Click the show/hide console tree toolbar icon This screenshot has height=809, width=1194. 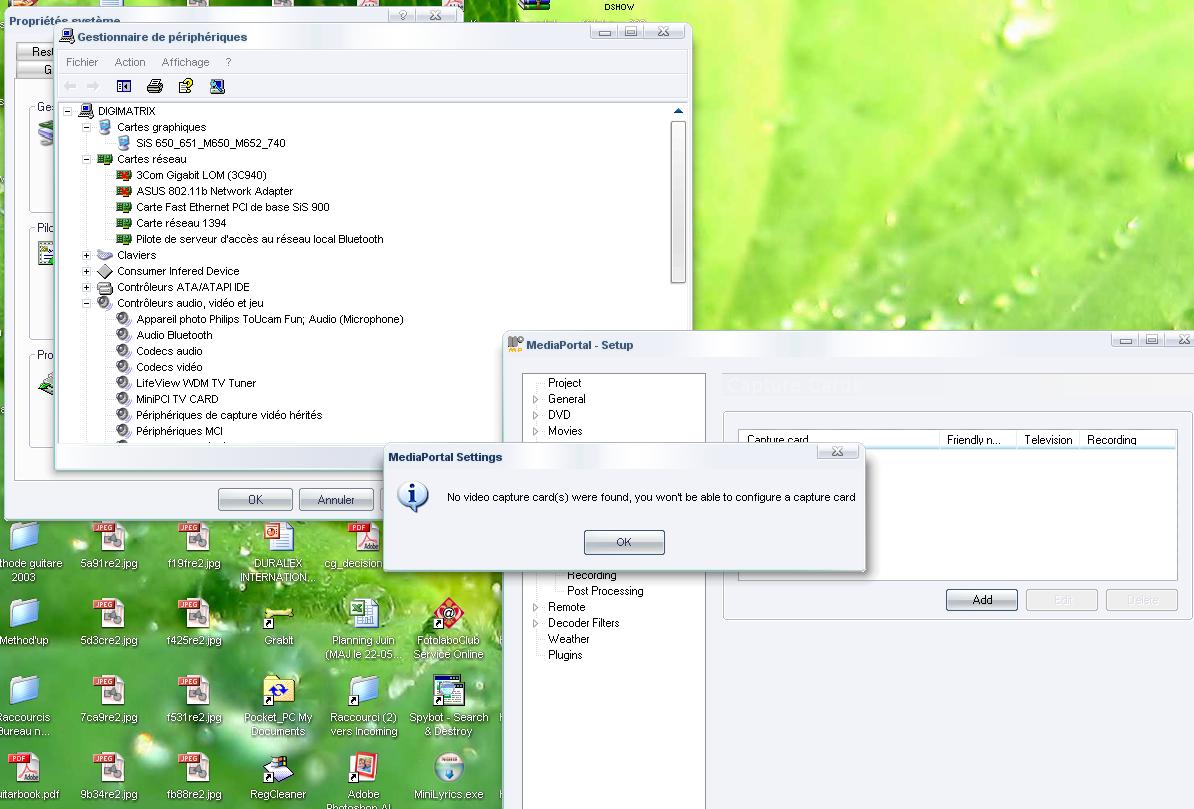(x=124, y=87)
